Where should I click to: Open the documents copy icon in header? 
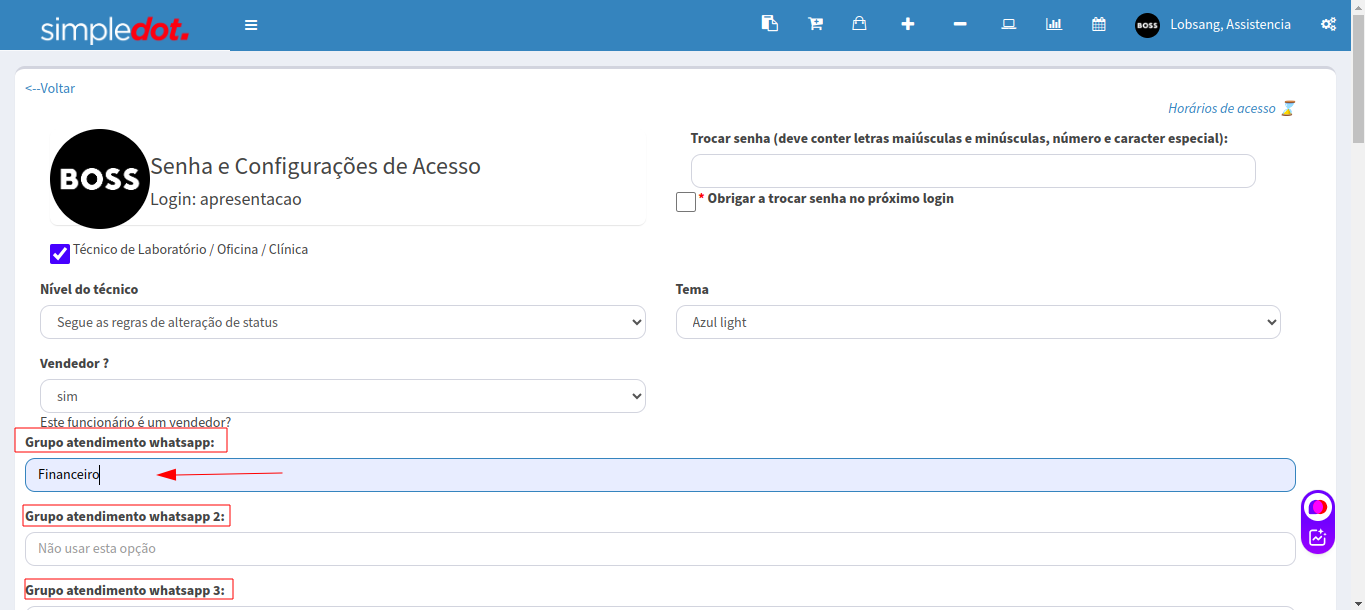[x=769, y=24]
